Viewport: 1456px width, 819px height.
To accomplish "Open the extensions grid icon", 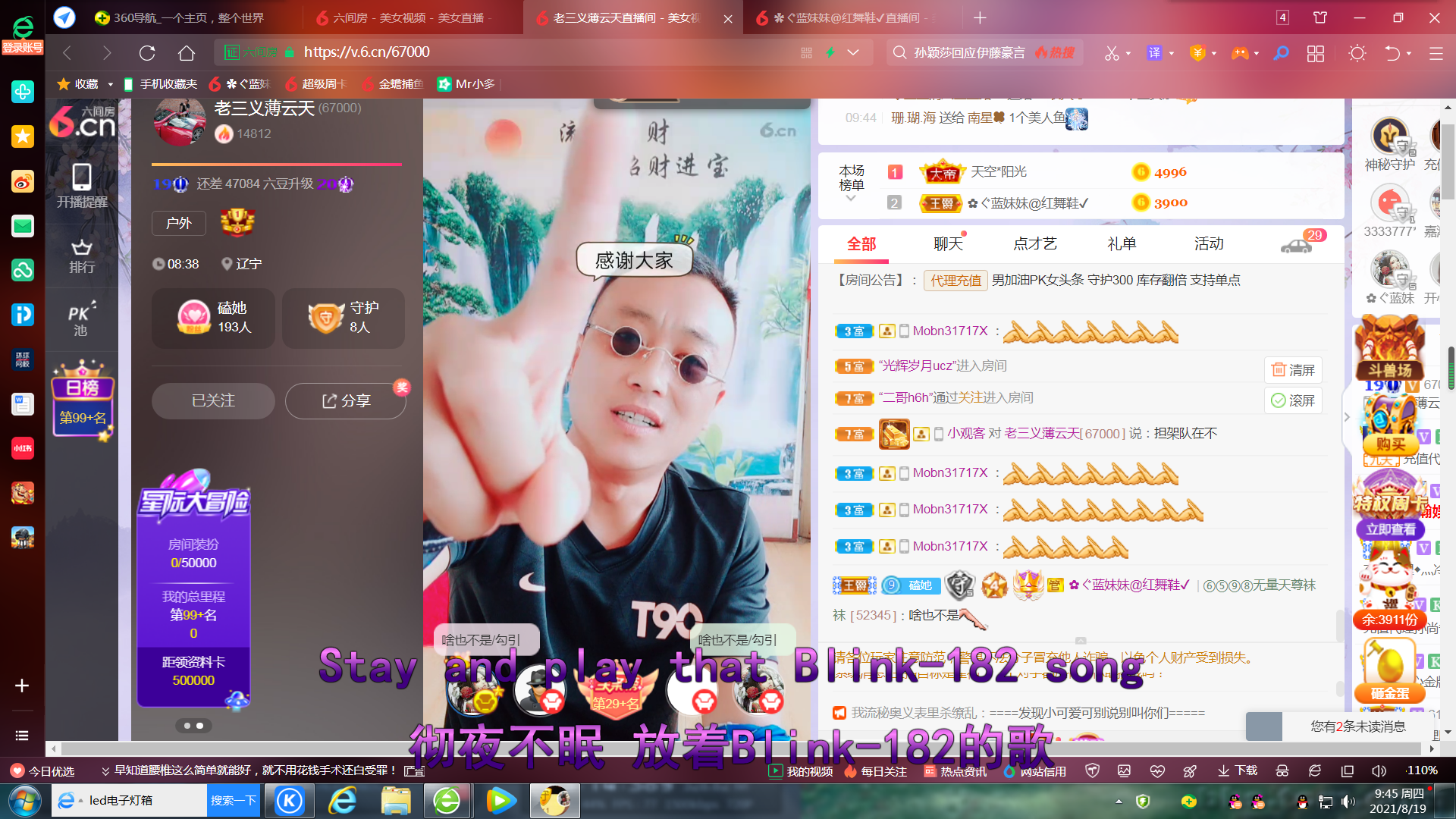I will coord(1316,53).
